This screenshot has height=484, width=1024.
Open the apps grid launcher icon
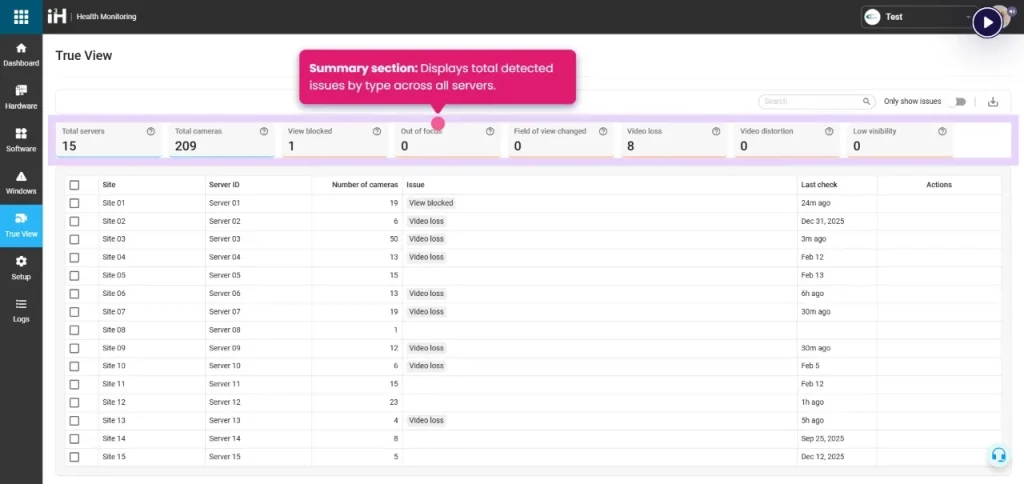pyautogui.click(x=21, y=16)
